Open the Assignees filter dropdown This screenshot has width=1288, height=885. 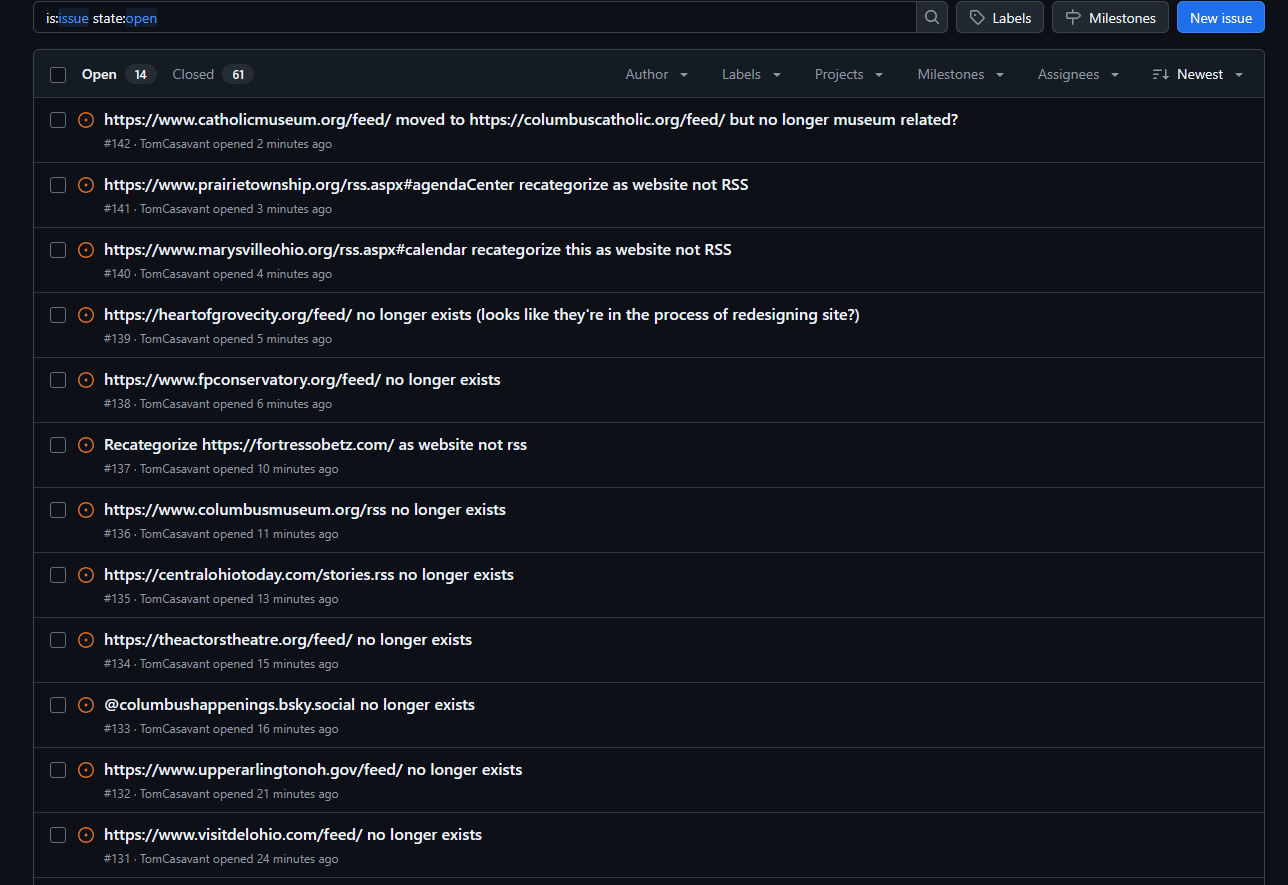click(x=1078, y=75)
